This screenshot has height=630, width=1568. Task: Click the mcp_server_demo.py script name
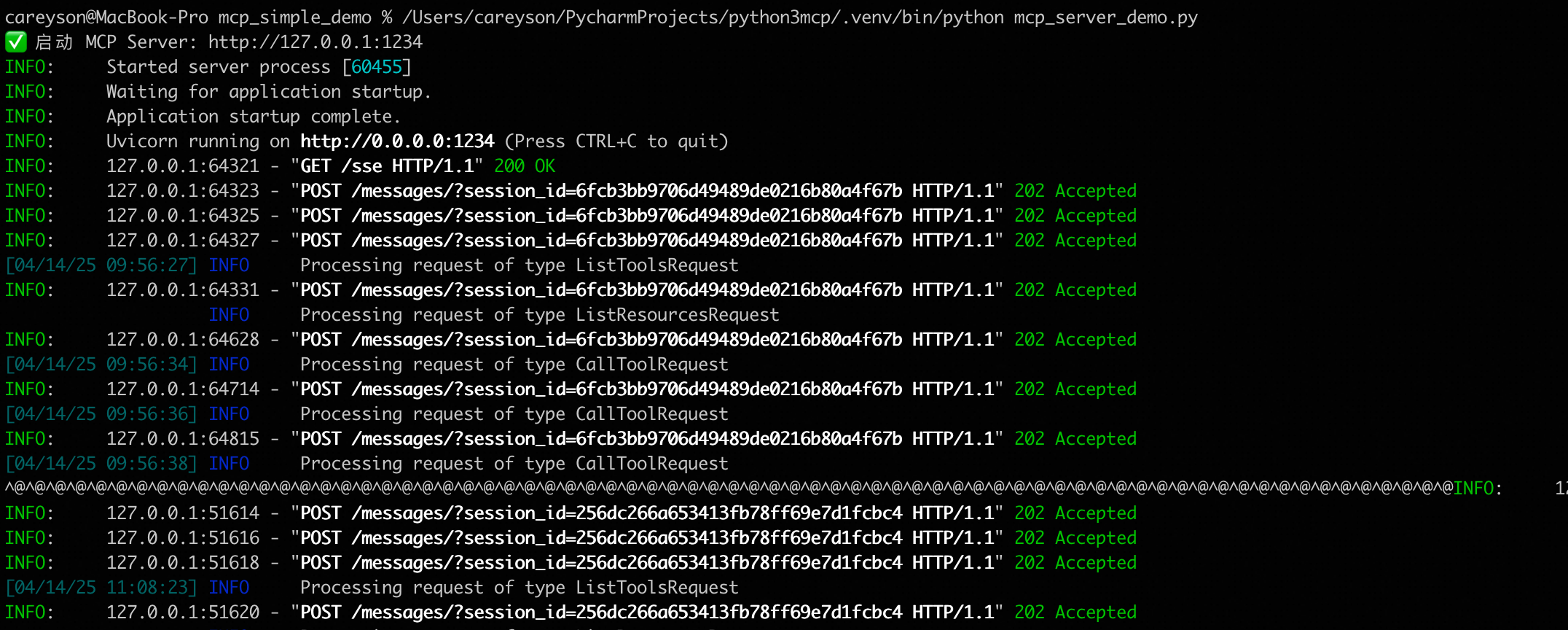(x=1105, y=17)
